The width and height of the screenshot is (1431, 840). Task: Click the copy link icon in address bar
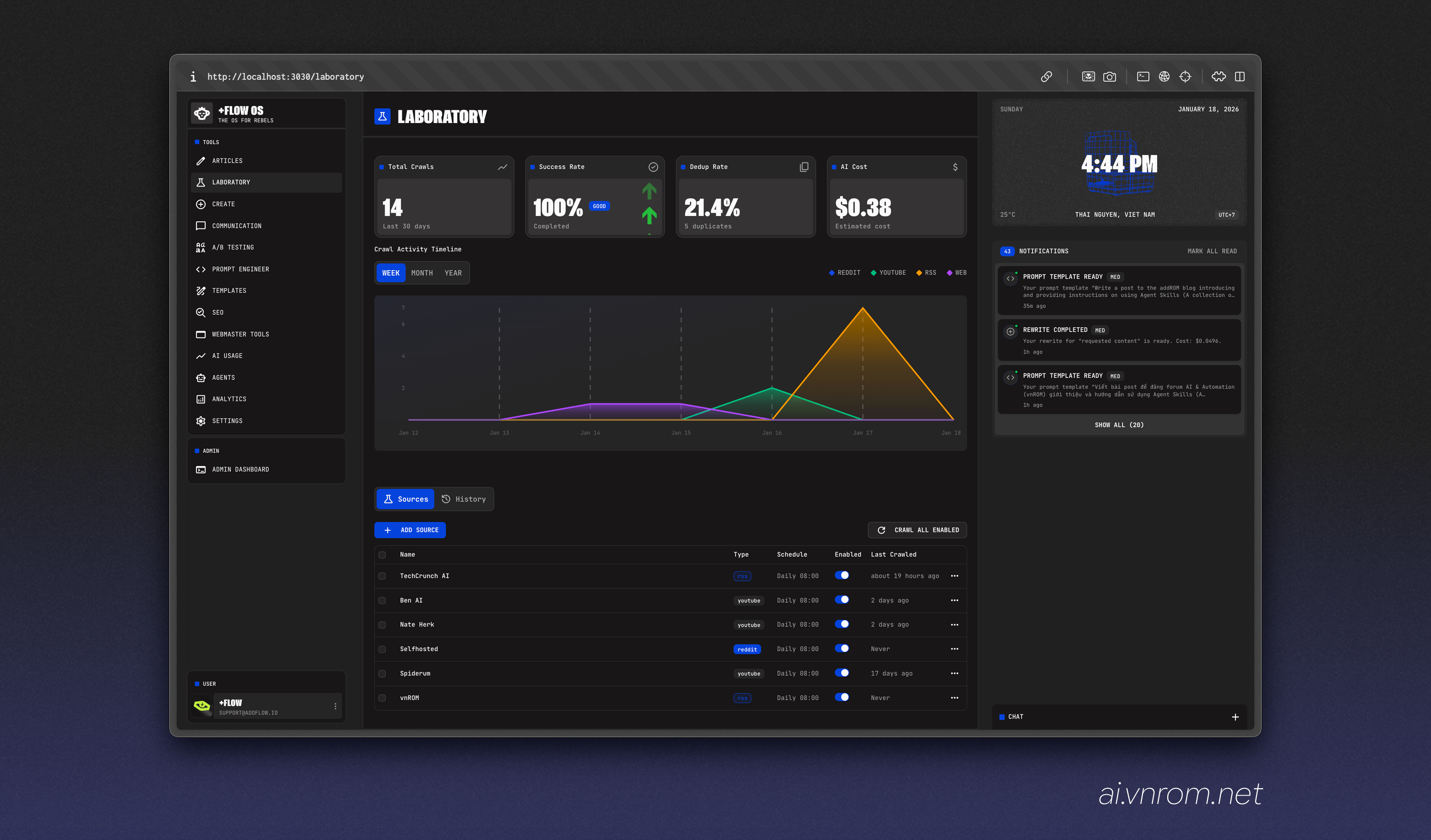coord(1046,77)
